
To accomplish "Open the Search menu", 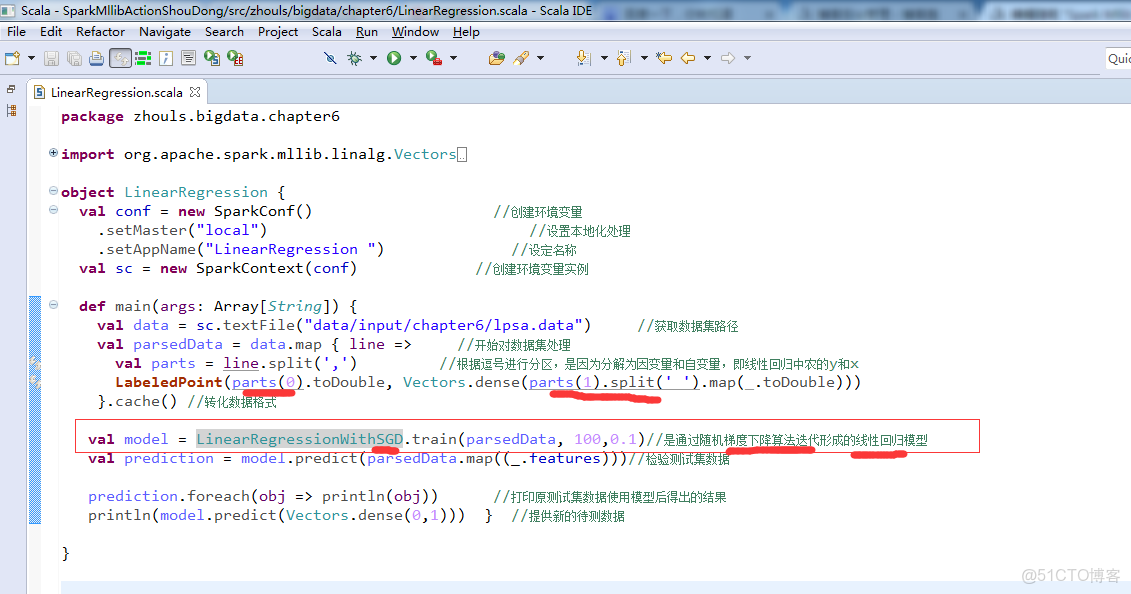I will click(x=224, y=32).
